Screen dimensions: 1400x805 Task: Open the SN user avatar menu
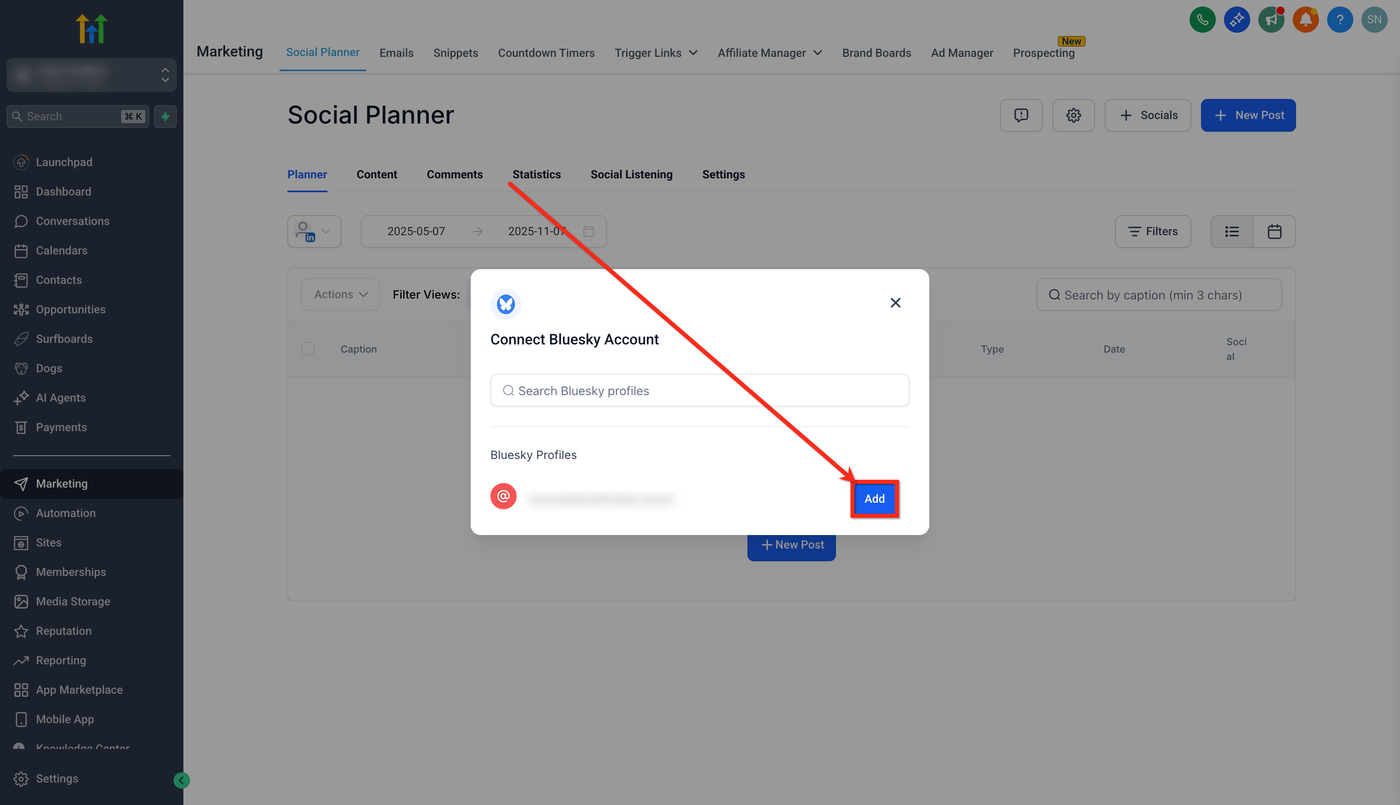1375,19
